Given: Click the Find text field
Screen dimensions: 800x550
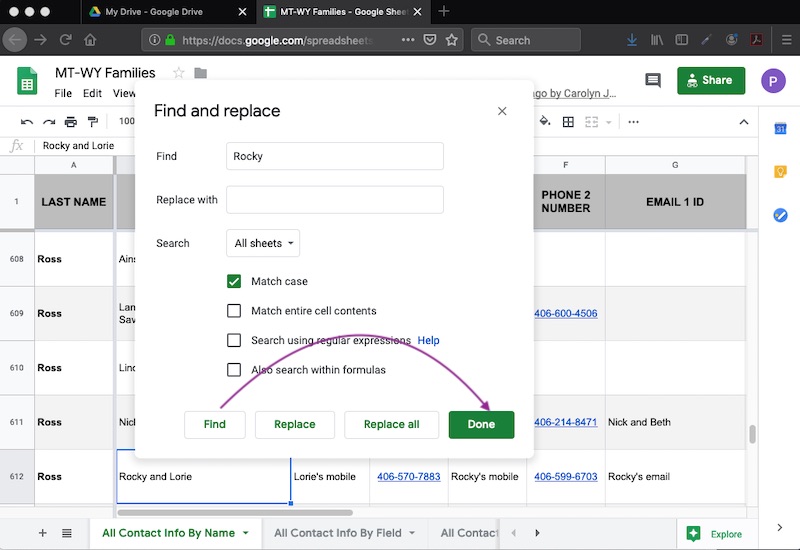Looking at the screenshot, I should pyautogui.click(x=335, y=156).
